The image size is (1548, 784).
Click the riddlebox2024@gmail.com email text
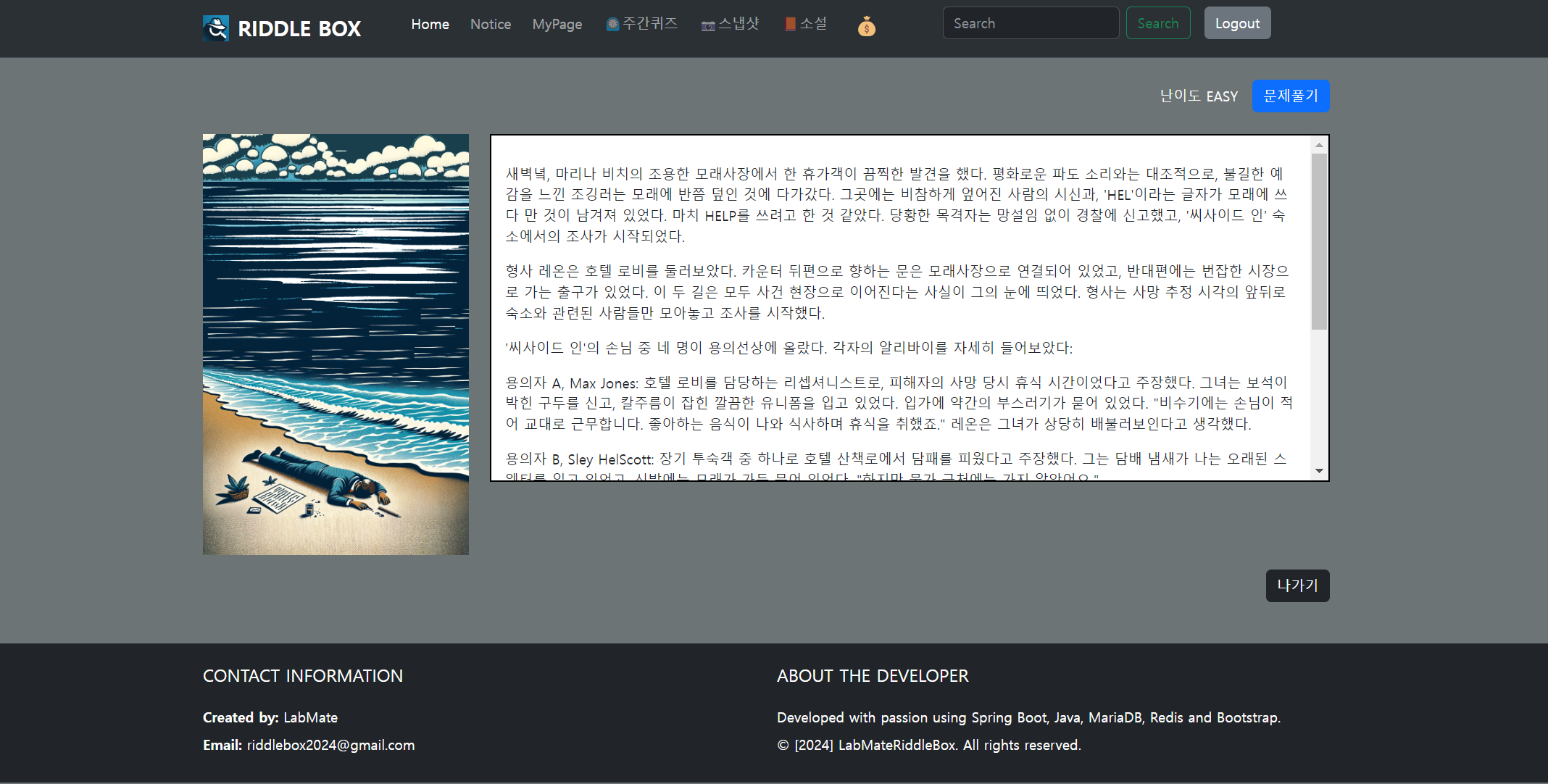click(x=330, y=745)
